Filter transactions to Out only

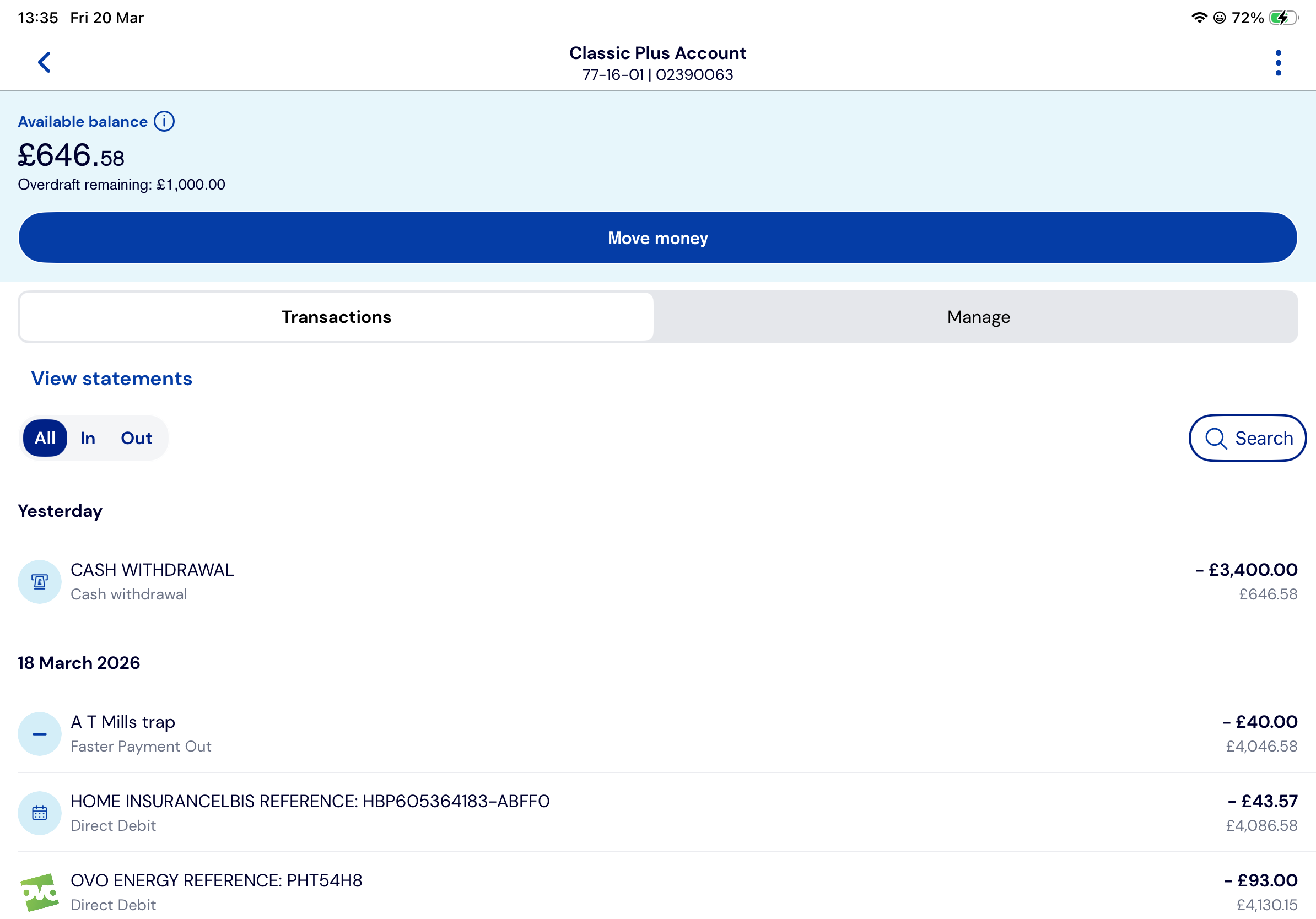pyautogui.click(x=137, y=439)
